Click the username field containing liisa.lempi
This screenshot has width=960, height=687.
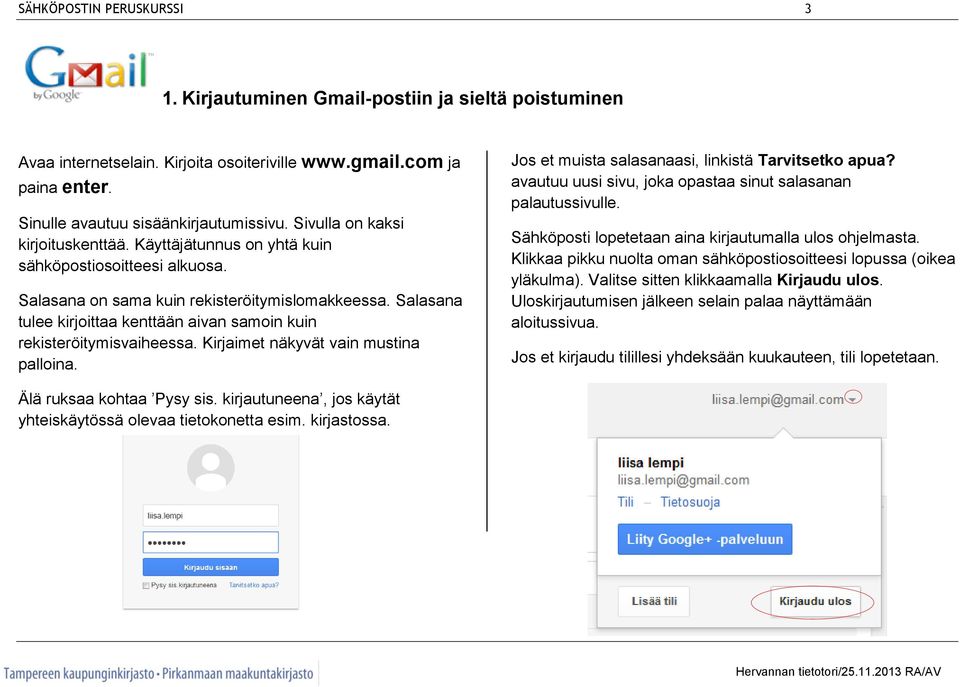pyautogui.click(x=211, y=516)
